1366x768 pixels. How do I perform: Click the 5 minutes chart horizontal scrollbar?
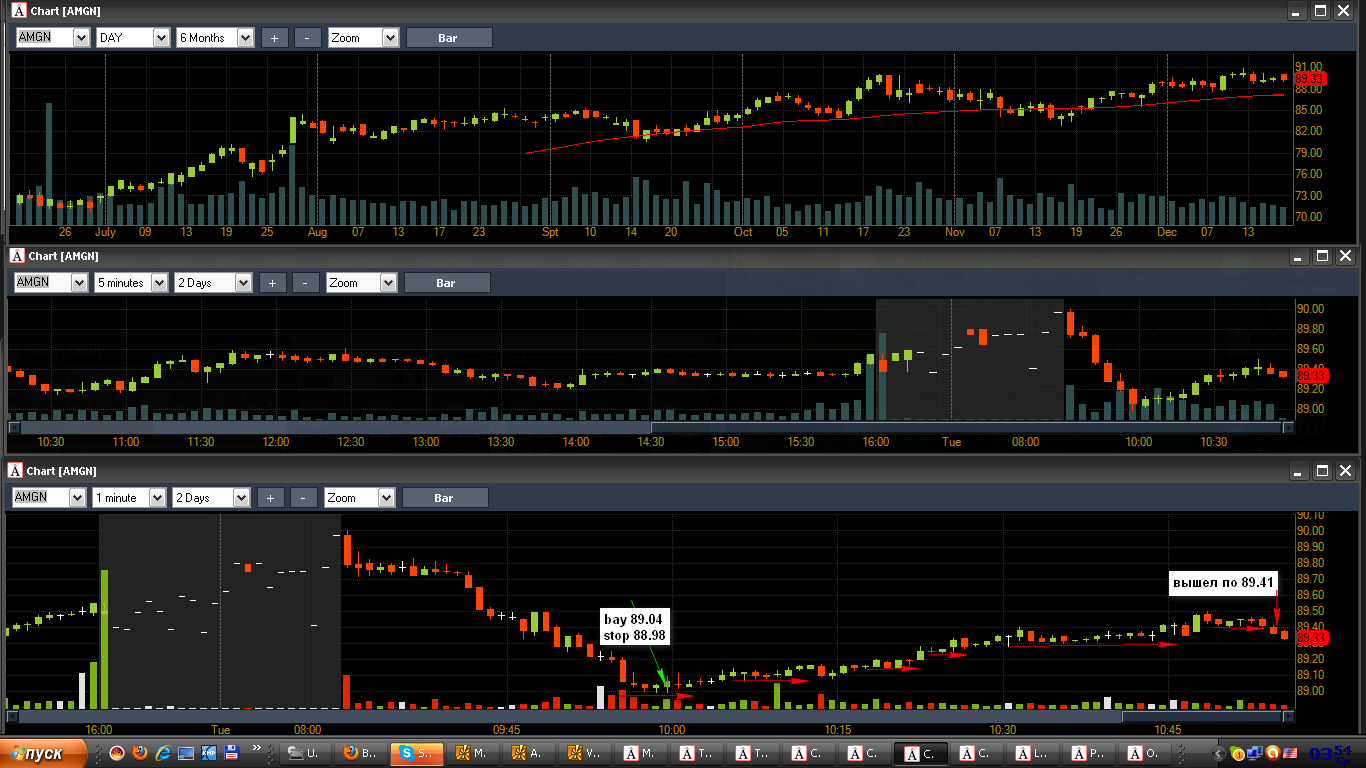tap(650, 428)
